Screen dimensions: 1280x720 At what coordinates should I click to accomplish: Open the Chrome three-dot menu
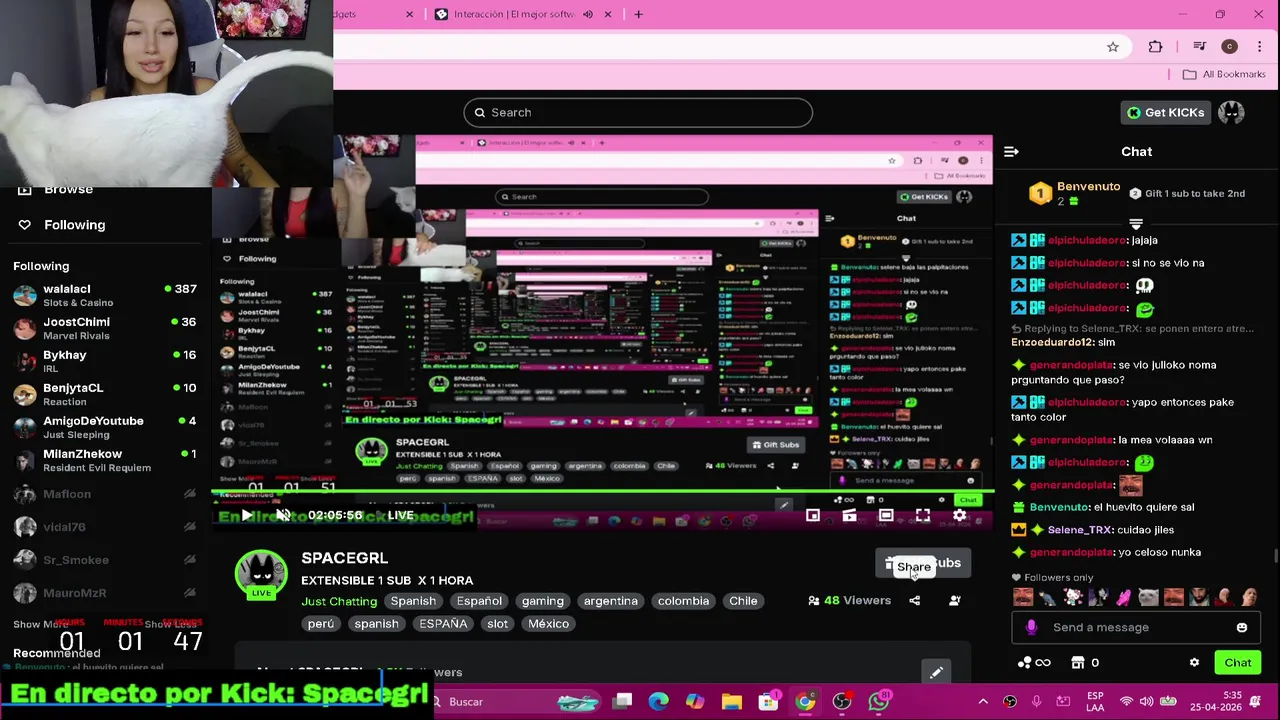coord(1259,46)
